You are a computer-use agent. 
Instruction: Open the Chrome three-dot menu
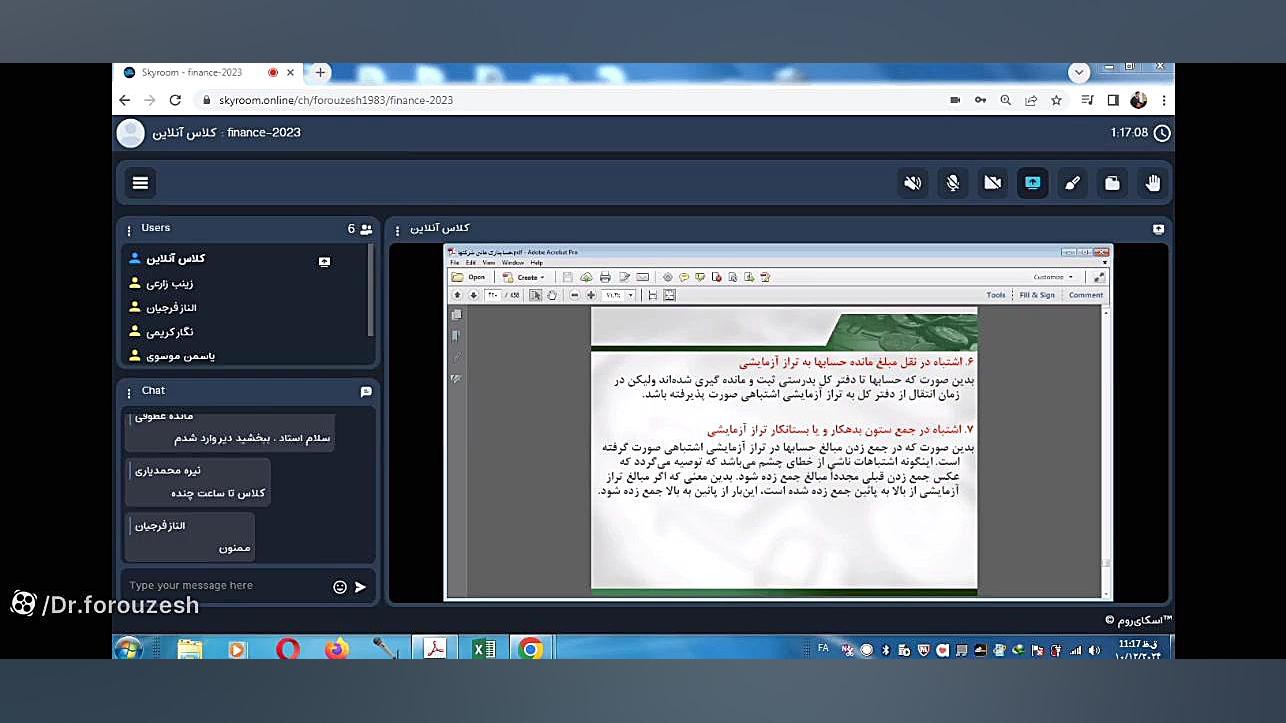(x=1164, y=100)
